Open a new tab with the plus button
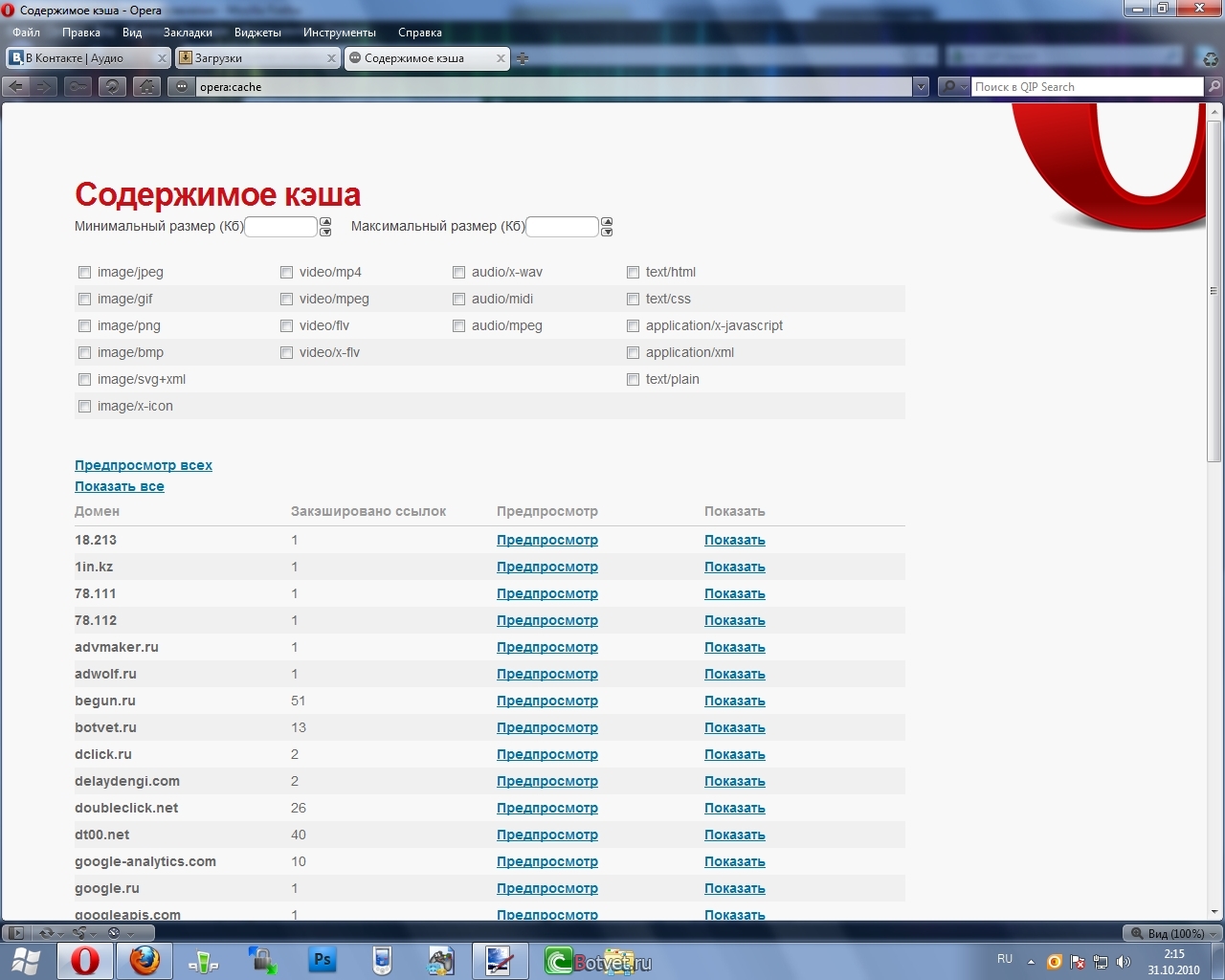Screen dimensions: 1225x980 523,58
